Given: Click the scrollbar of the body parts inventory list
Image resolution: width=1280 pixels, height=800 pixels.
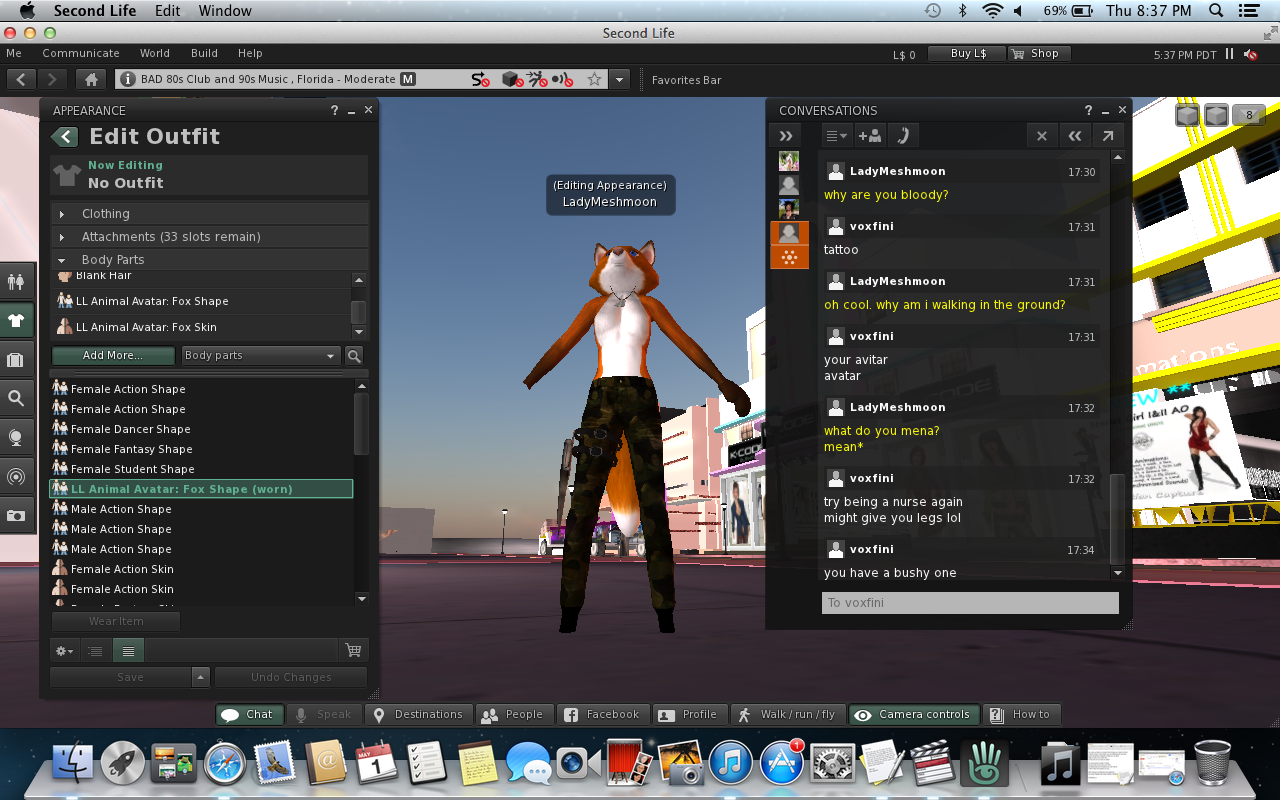Looking at the screenshot, I should coord(362,424).
